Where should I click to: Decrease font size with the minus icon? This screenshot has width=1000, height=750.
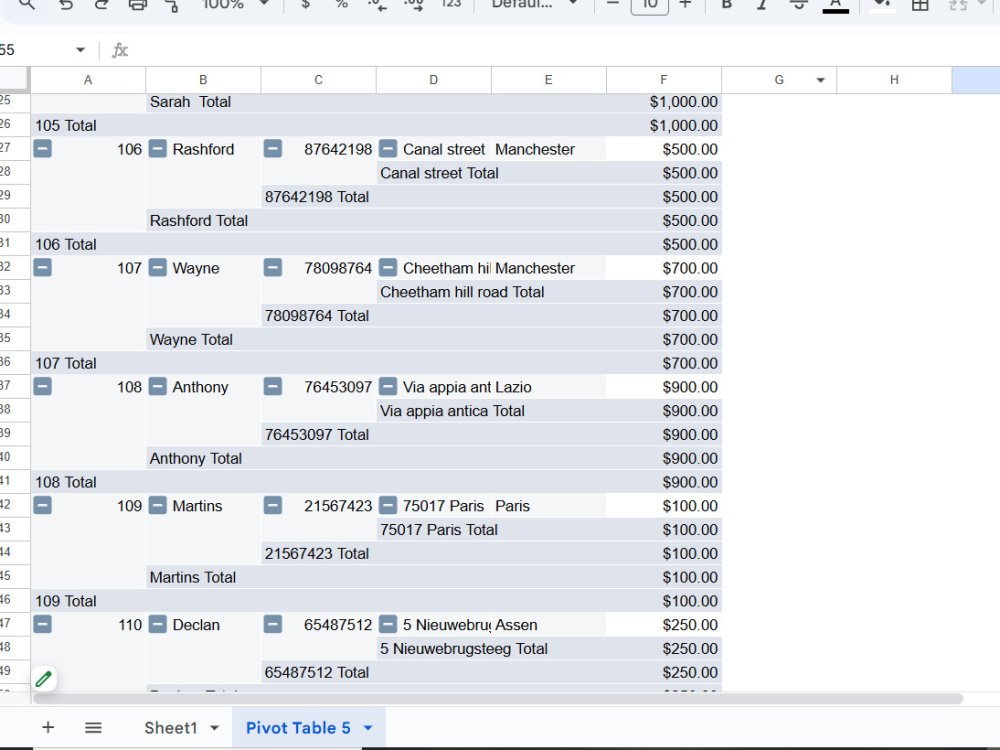[613, 4]
